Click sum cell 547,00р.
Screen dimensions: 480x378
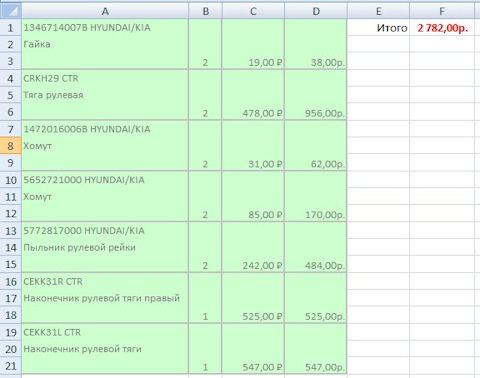pyautogui.click(x=316, y=366)
